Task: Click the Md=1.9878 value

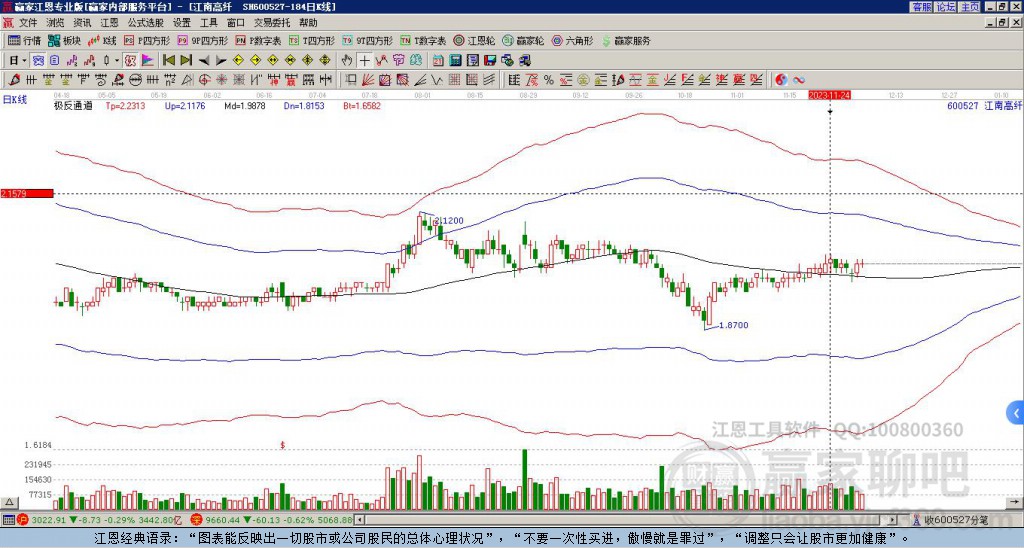Action: 245,105
